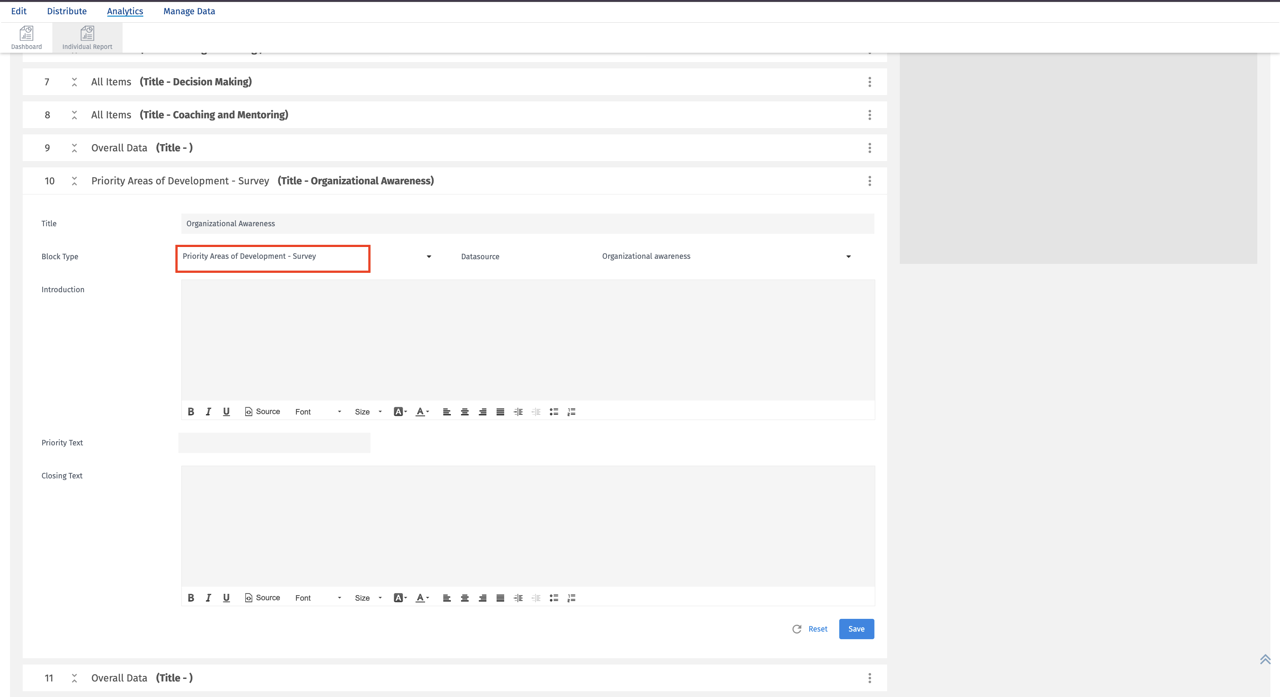The image size is (1280, 697).
Task: Open kebab menu on All Items Decision Making row
Action: [869, 82]
